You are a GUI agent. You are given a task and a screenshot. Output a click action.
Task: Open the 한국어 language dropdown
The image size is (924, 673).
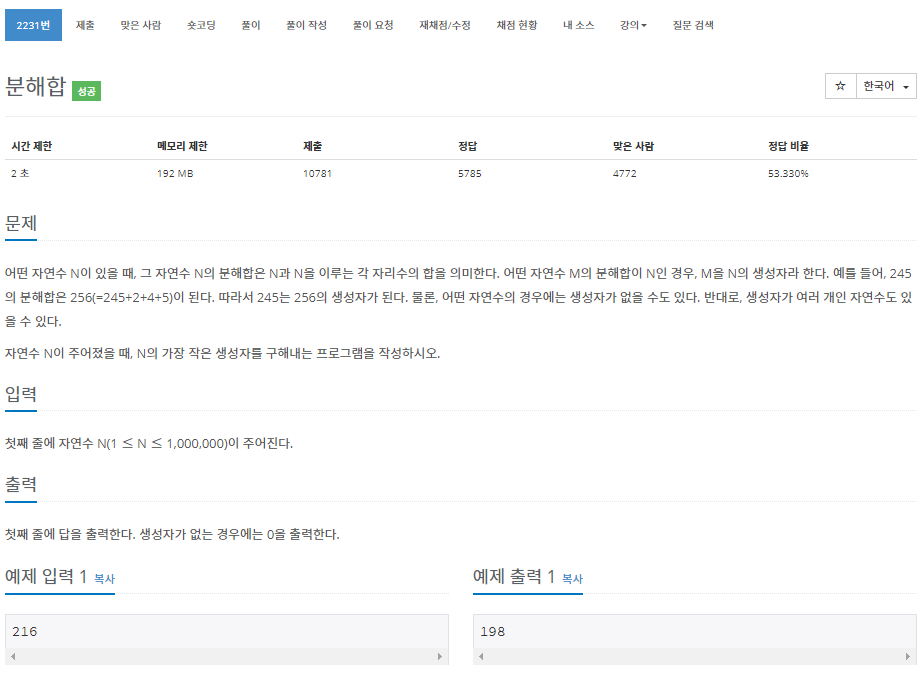(x=888, y=87)
